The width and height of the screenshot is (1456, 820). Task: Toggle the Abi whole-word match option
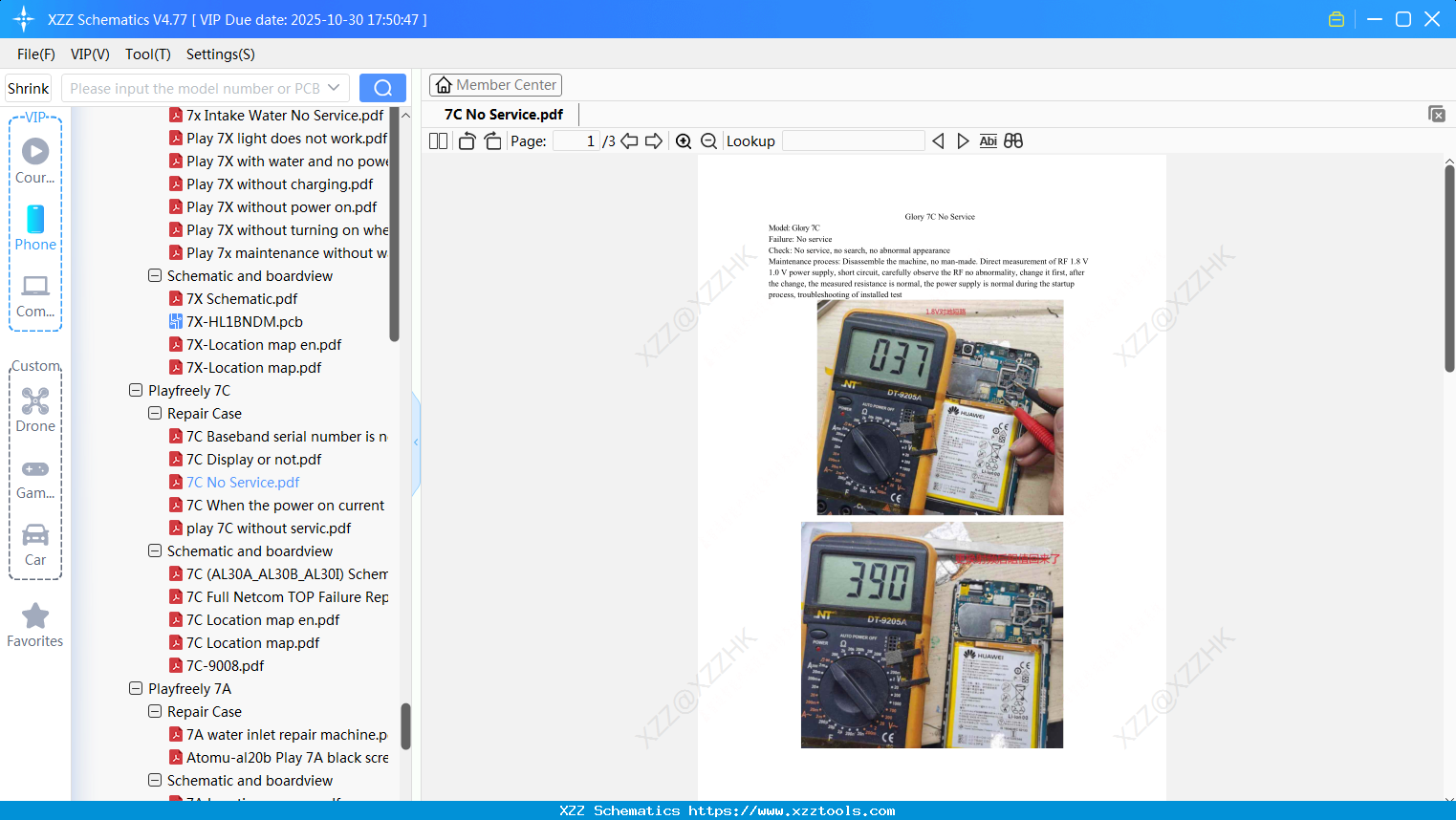989,141
